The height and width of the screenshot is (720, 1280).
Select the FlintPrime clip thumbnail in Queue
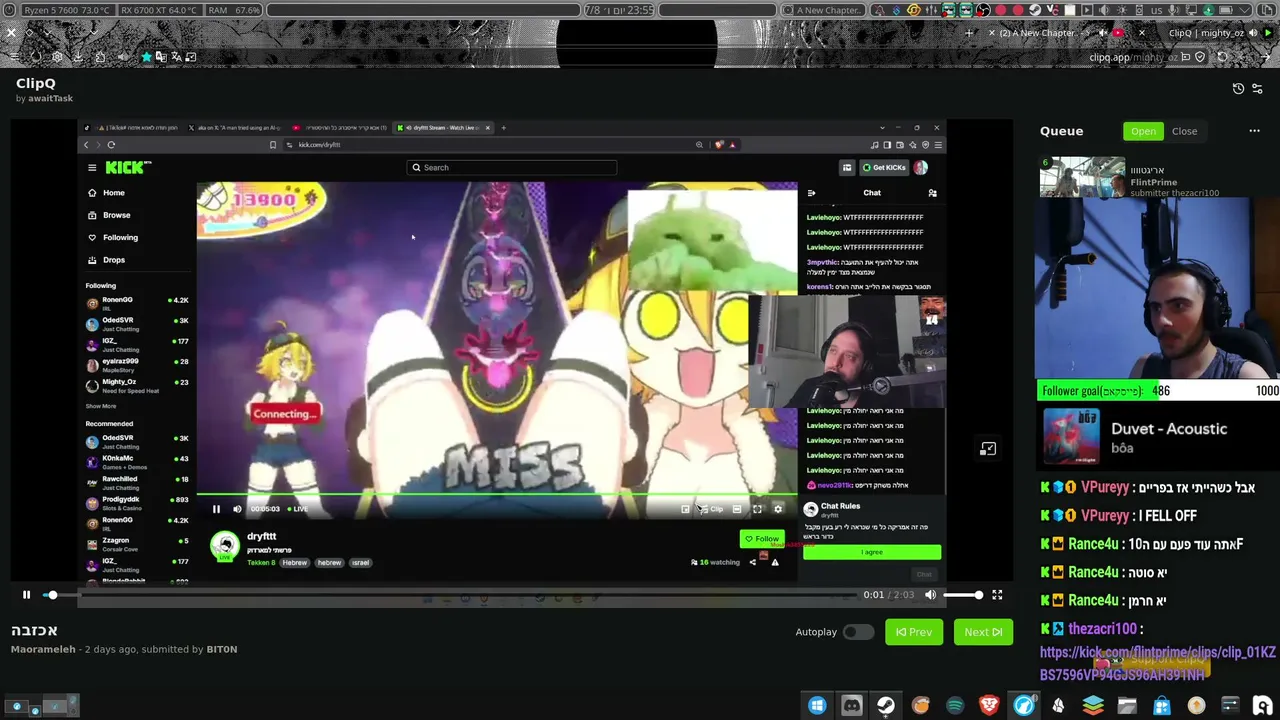click(1082, 177)
